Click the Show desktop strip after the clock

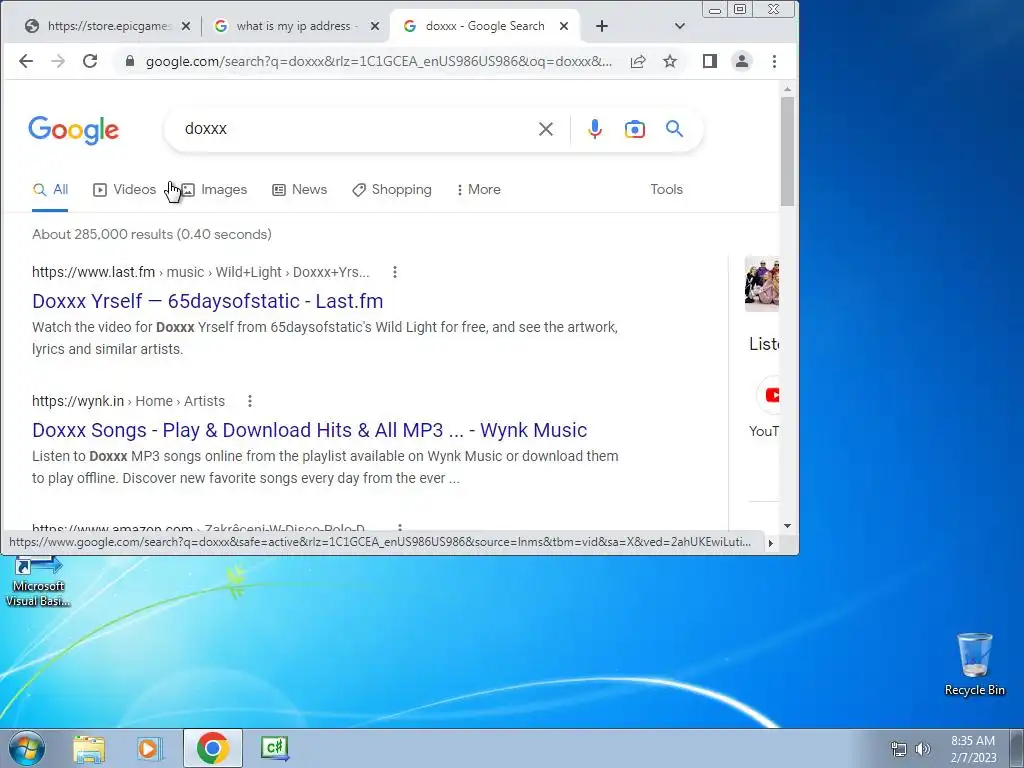tap(1016, 748)
